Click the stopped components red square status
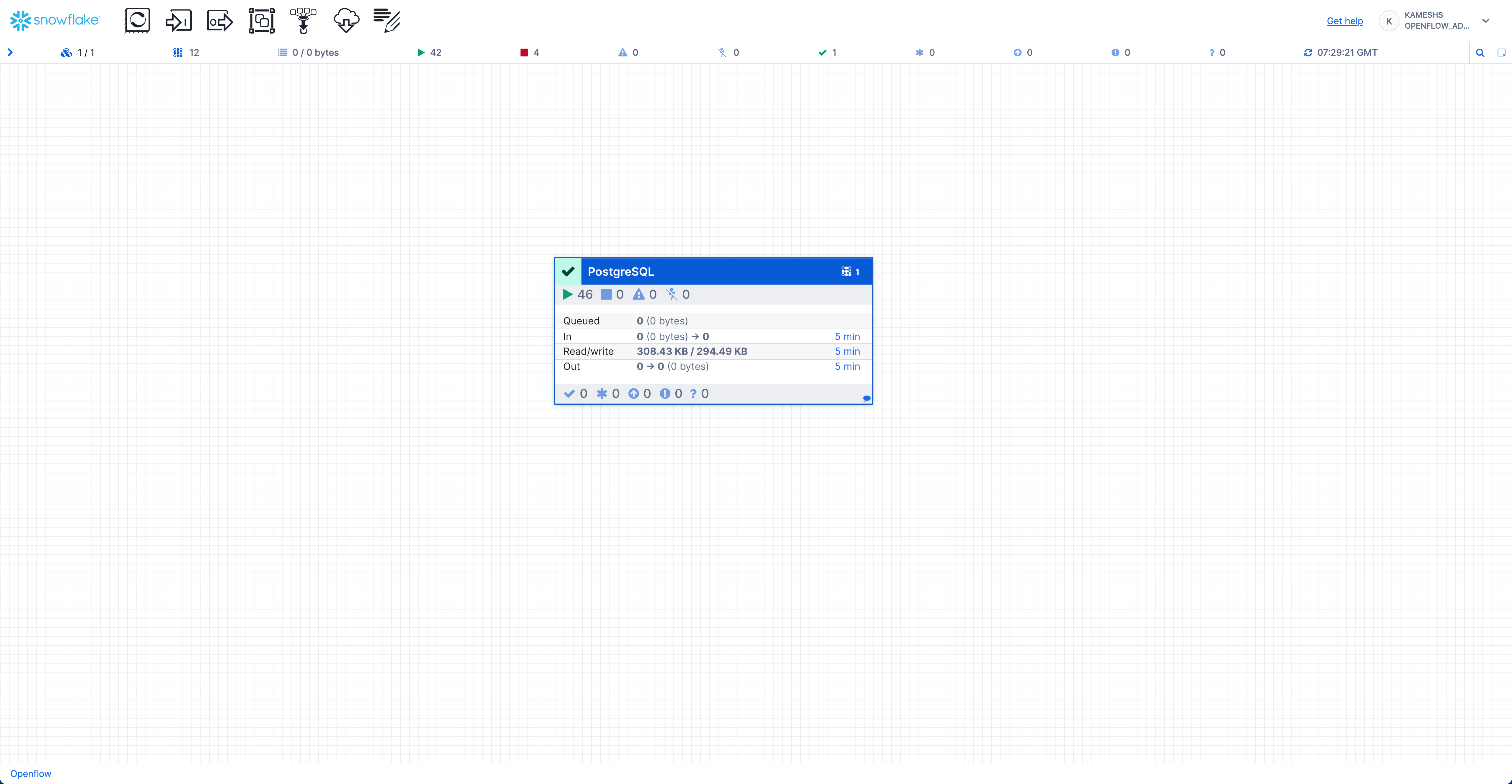Image resolution: width=1512 pixels, height=784 pixels. 524,53
